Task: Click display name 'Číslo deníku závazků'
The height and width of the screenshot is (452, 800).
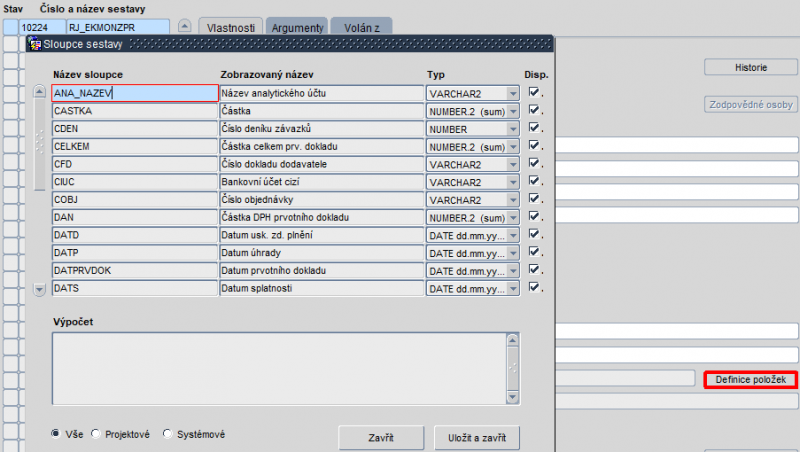Action: [322, 129]
